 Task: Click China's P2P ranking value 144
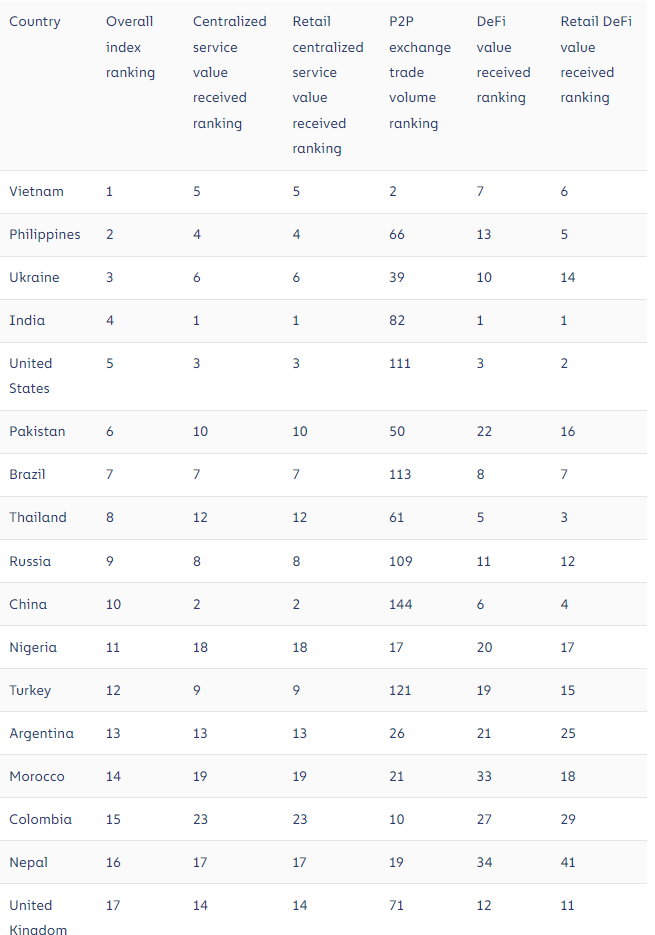coord(400,604)
